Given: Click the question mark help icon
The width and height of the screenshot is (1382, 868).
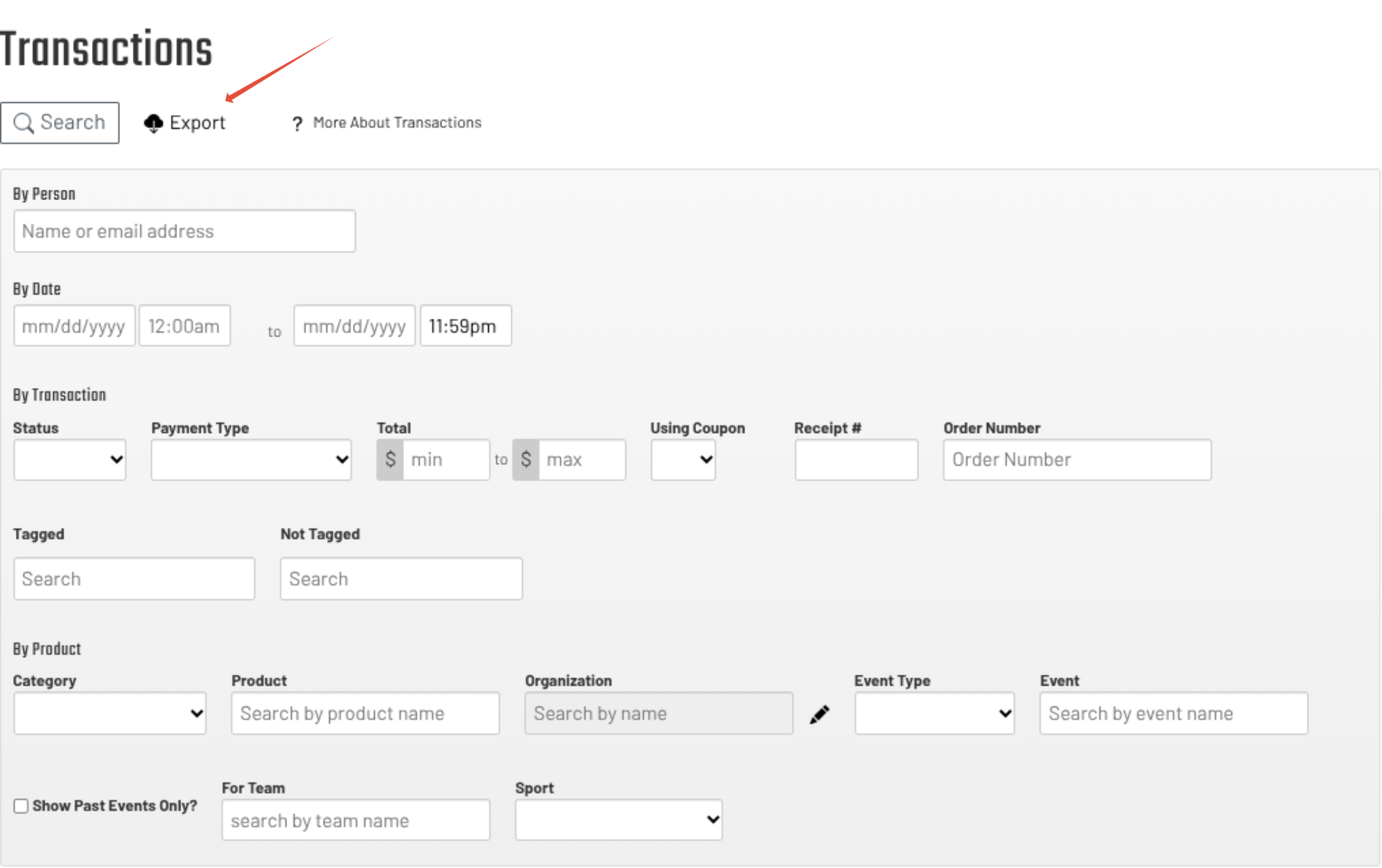Looking at the screenshot, I should coord(297,124).
